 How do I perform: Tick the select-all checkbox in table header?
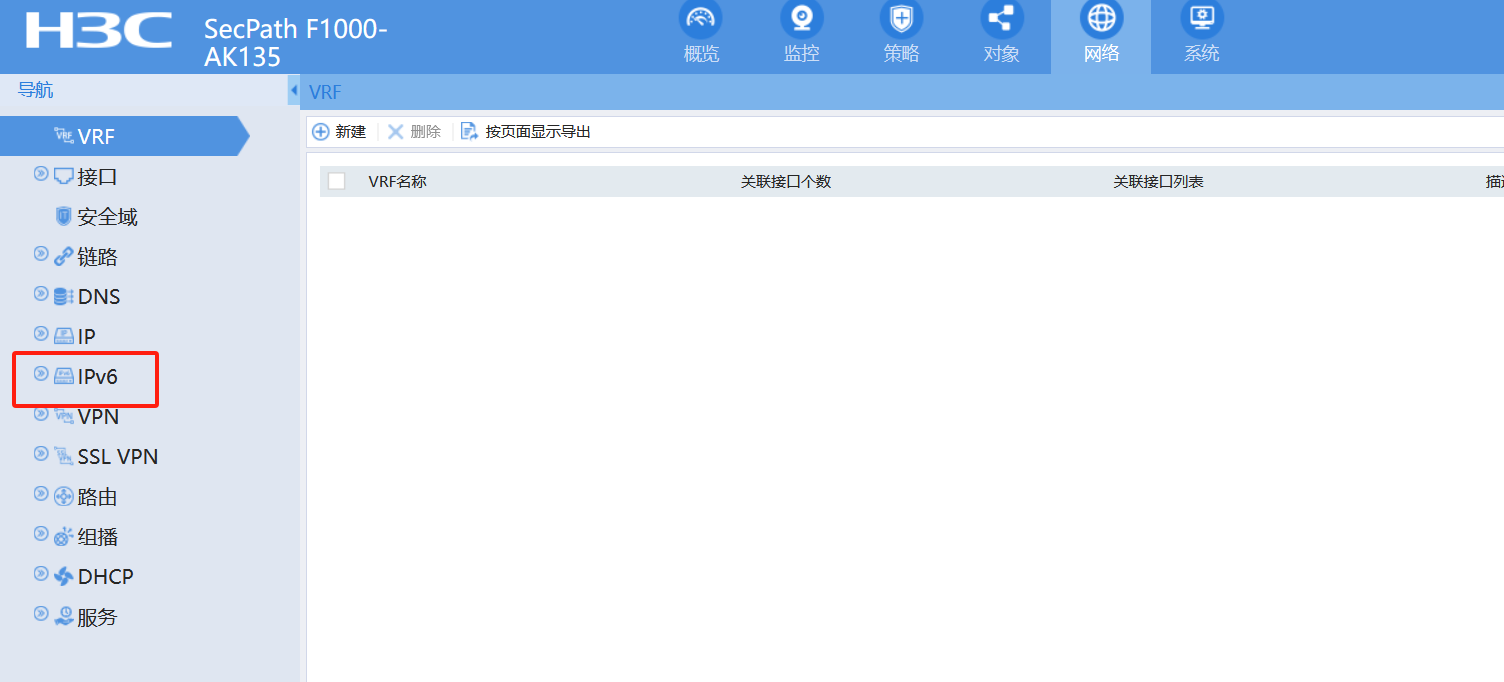(x=337, y=181)
